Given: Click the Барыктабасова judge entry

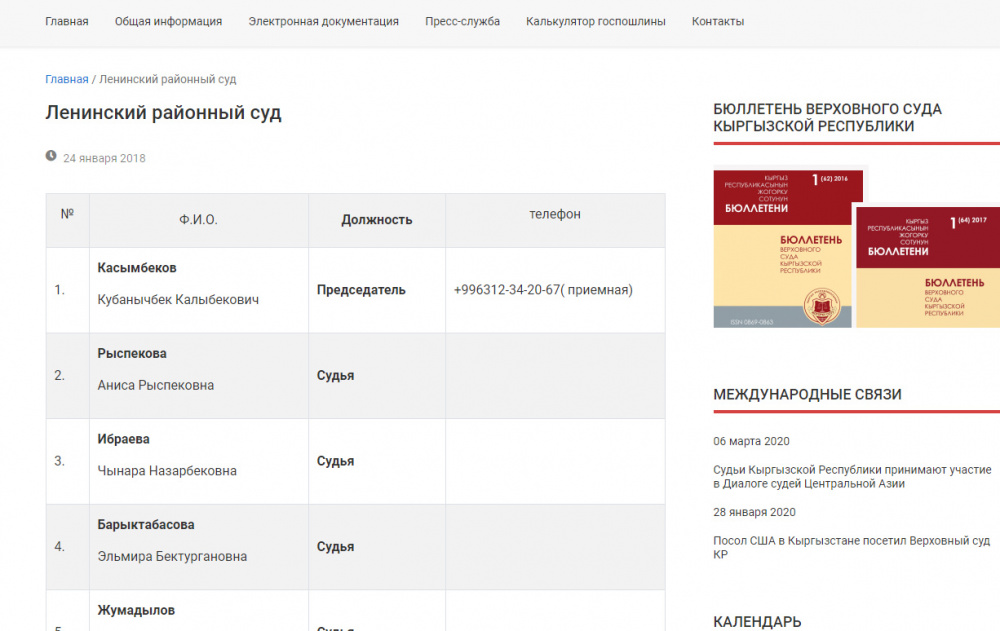Looking at the screenshot, I should 146,525.
